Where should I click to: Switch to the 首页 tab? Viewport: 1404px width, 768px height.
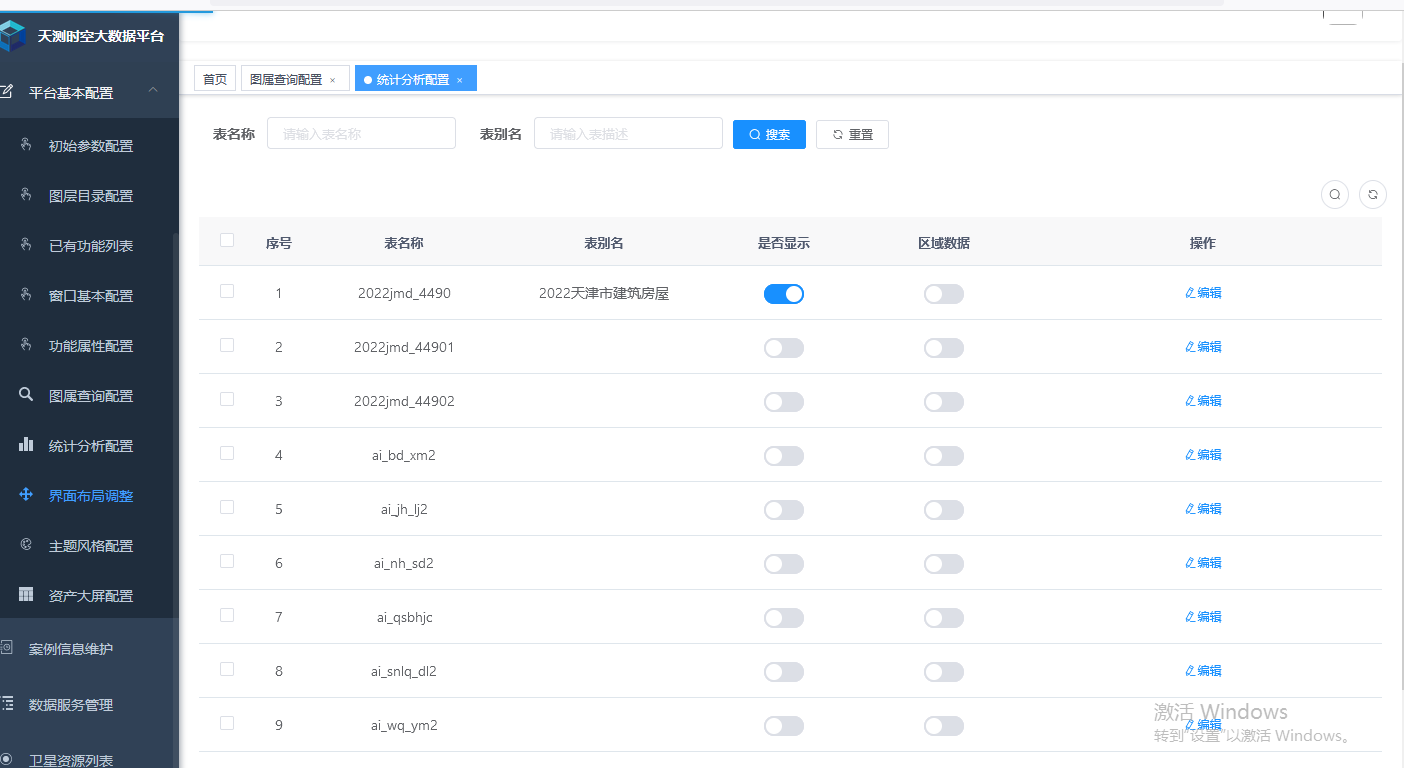coord(214,77)
